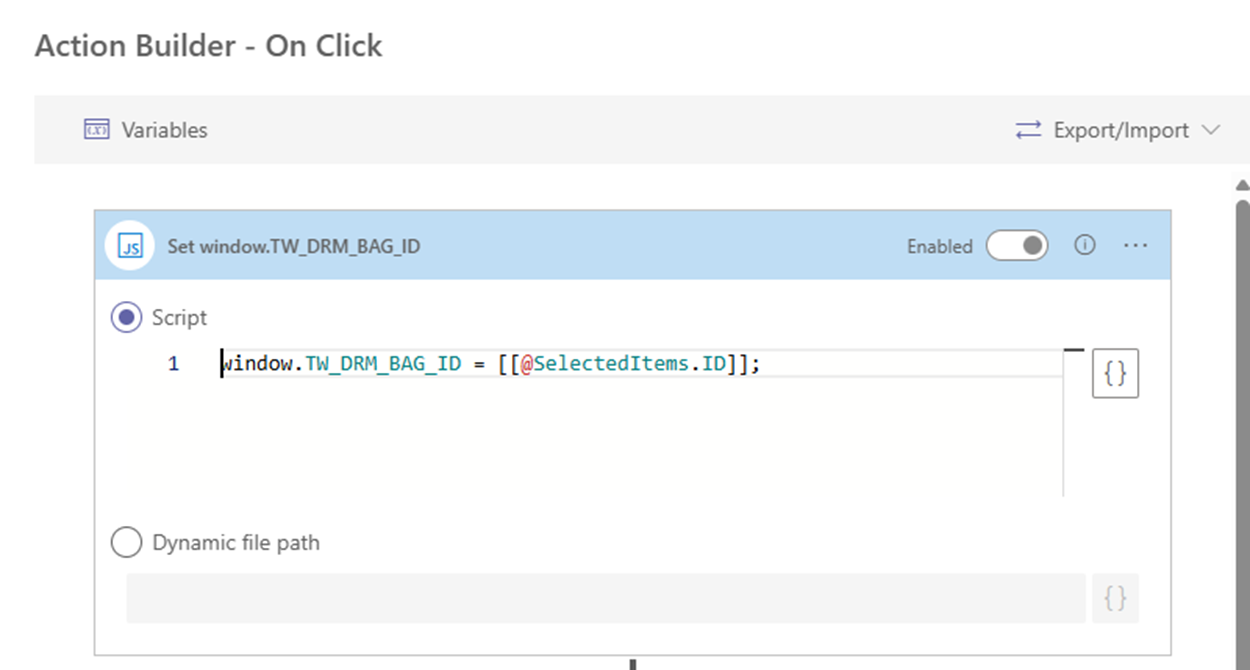
Task: Click line number 1 in the script editor
Action: pyautogui.click(x=174, y=364)
